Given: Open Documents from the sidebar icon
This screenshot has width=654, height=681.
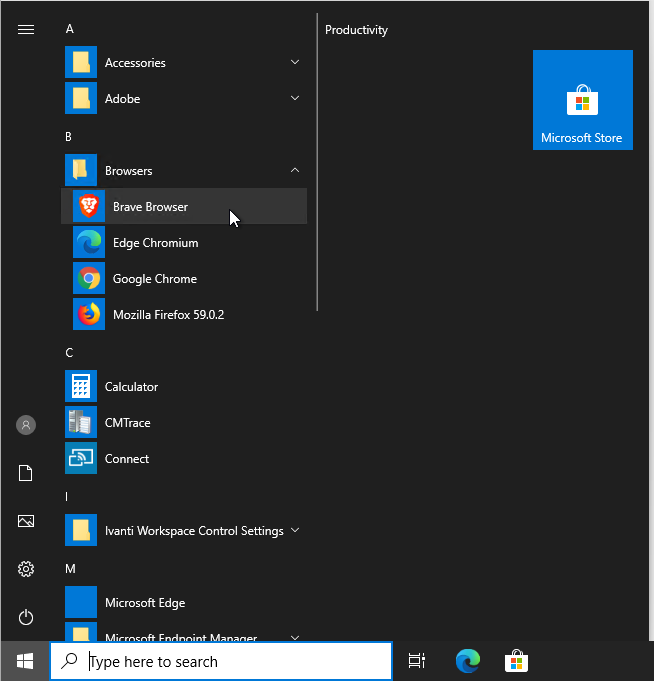Looking at the screenshot, I should (x=26, y=473).
